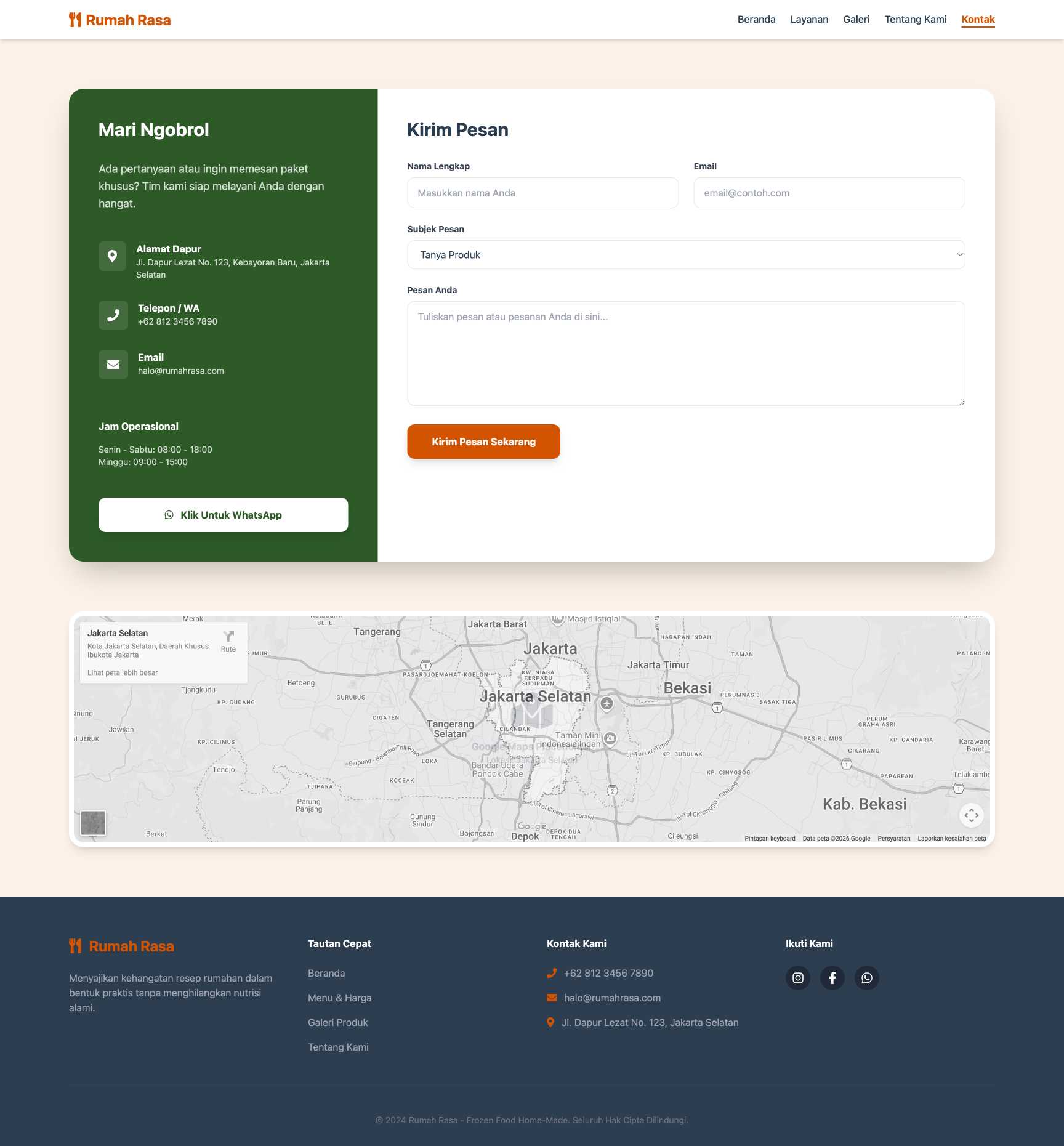Viewport: 1064px width, 1146px height.
Task: Click the Klik Untuk WhatsApp button
Action: (223, 515)
